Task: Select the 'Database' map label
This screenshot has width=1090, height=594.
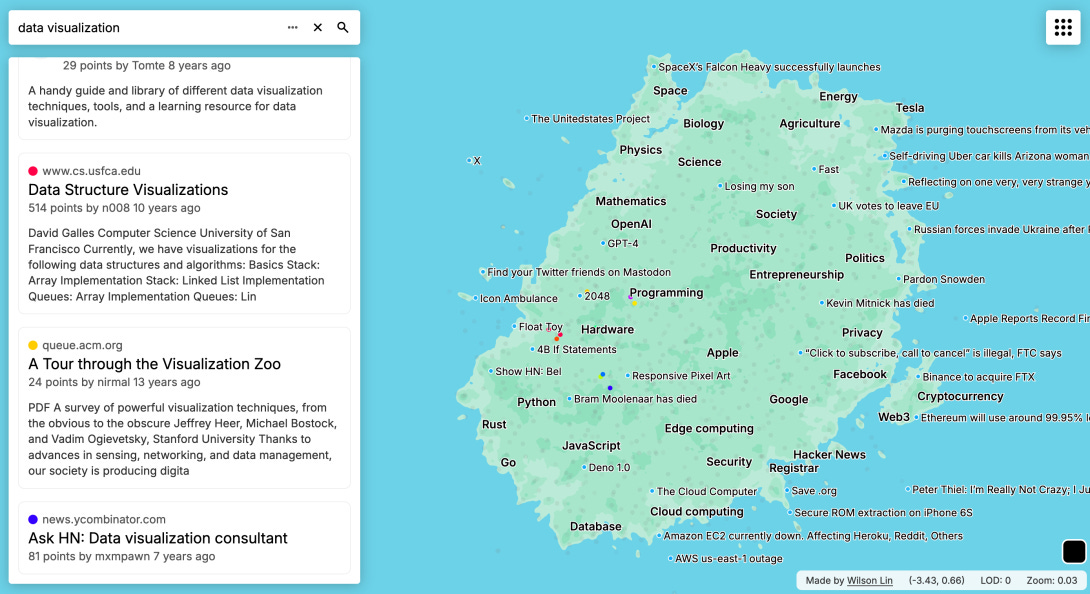Action: (x=596, y=527)
